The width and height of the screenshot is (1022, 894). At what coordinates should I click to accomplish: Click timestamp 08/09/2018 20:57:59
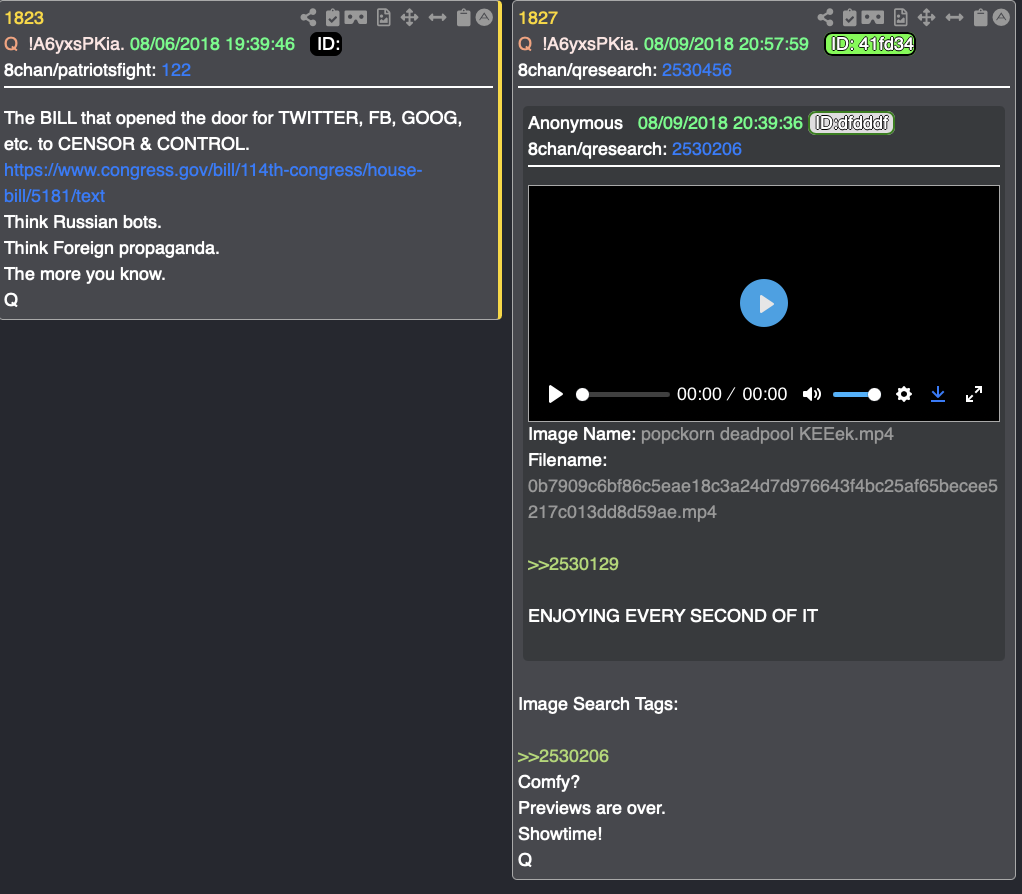click(726, 44)
